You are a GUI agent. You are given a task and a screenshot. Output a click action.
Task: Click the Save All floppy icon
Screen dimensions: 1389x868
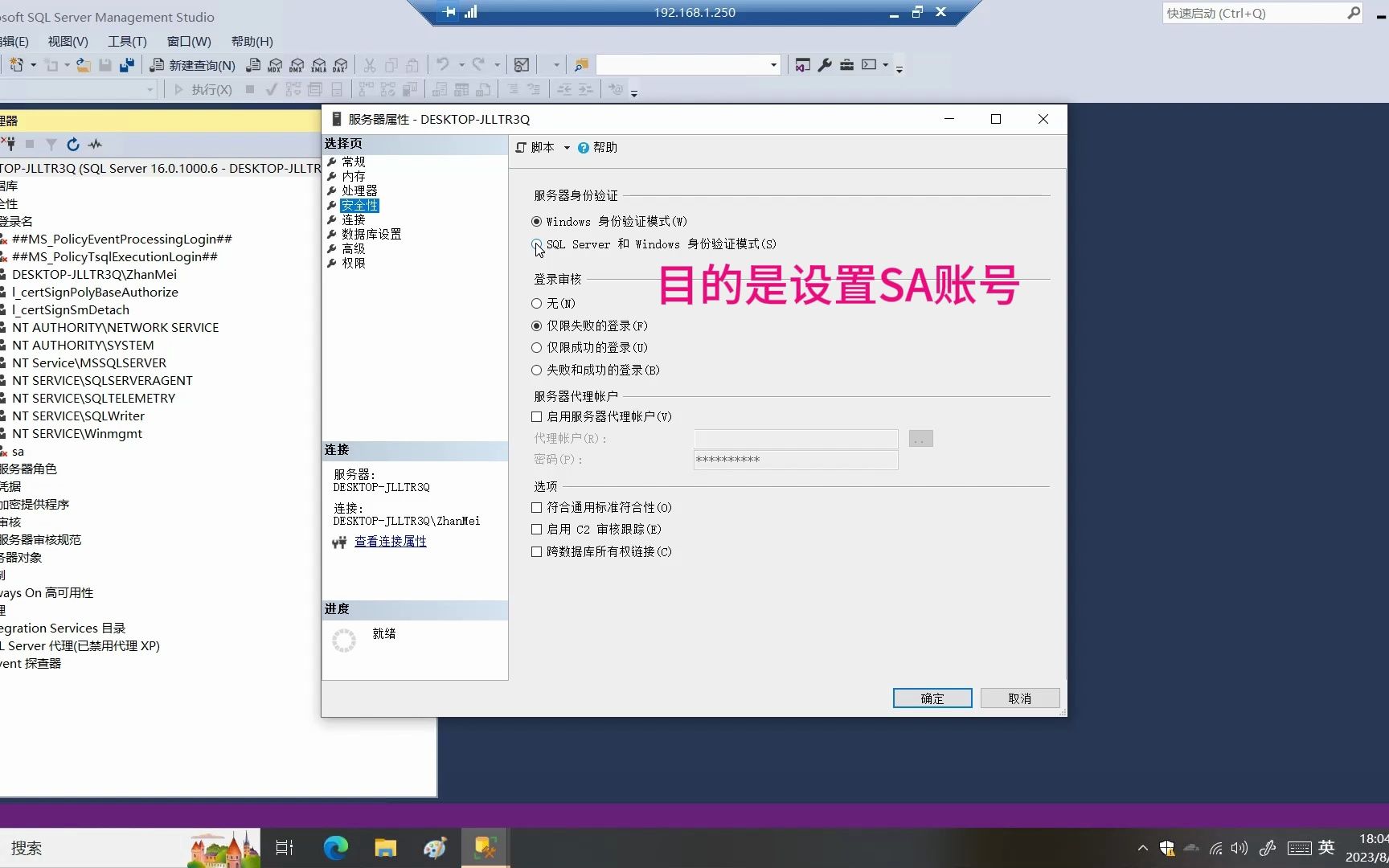pos(127,65)
